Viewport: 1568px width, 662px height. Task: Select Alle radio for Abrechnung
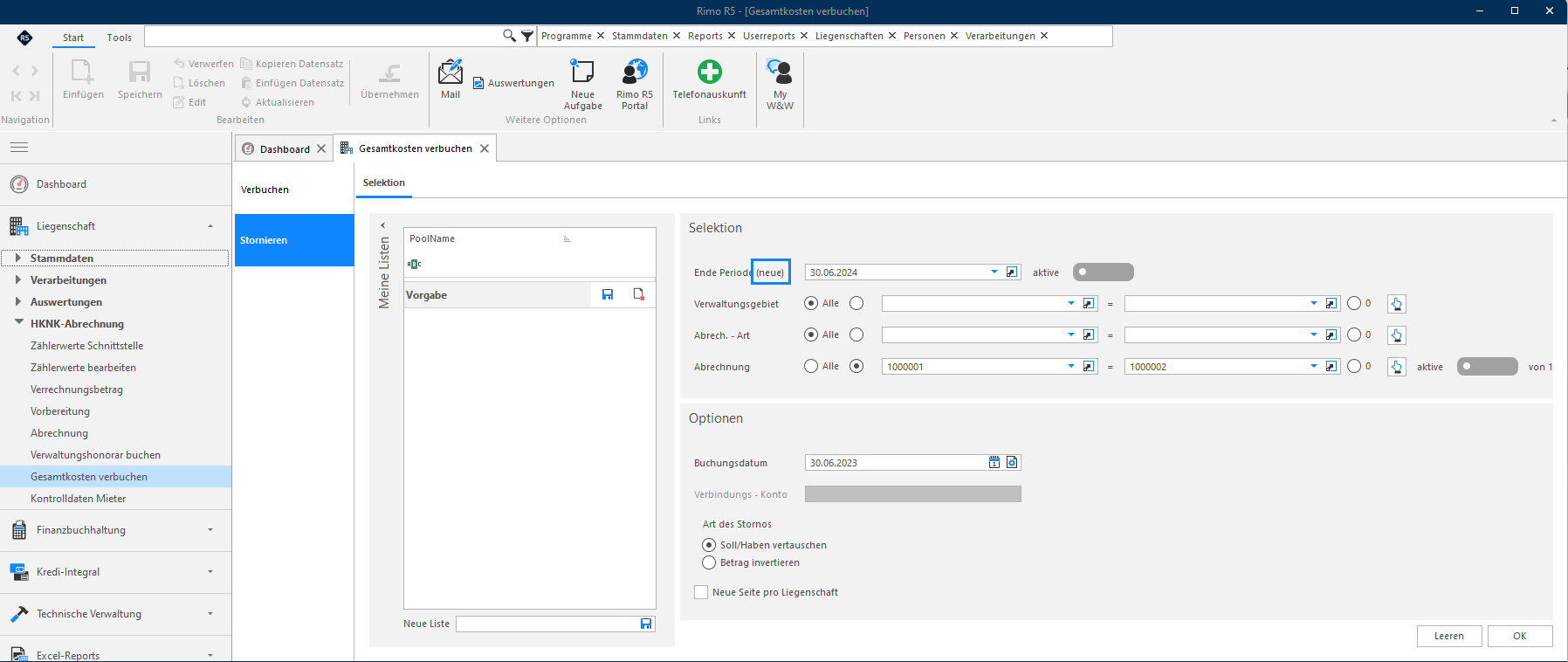coord(811,367)
